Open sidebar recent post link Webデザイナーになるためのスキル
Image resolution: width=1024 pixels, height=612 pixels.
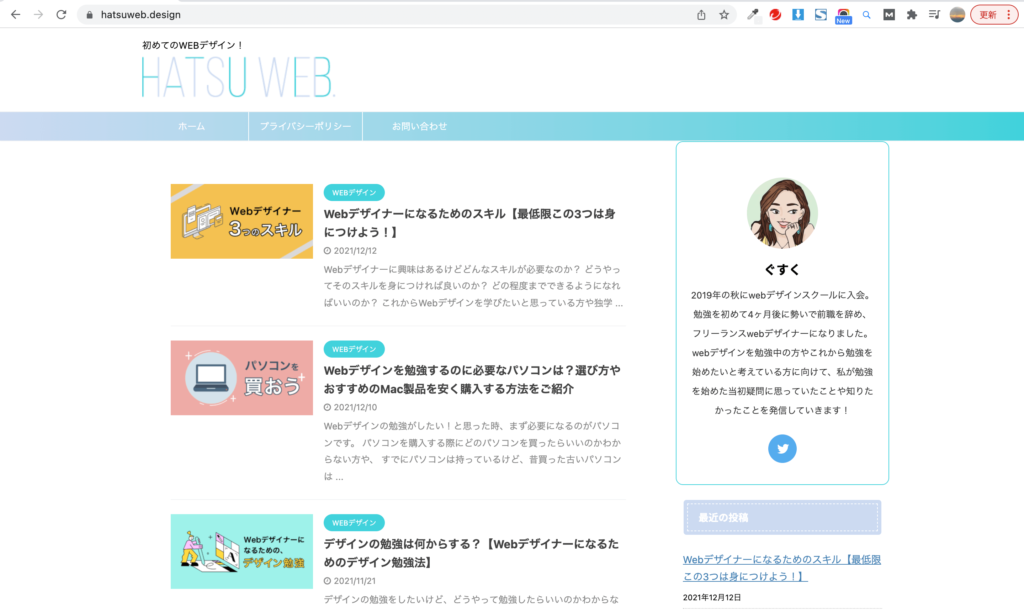click(x=782, y=568)
